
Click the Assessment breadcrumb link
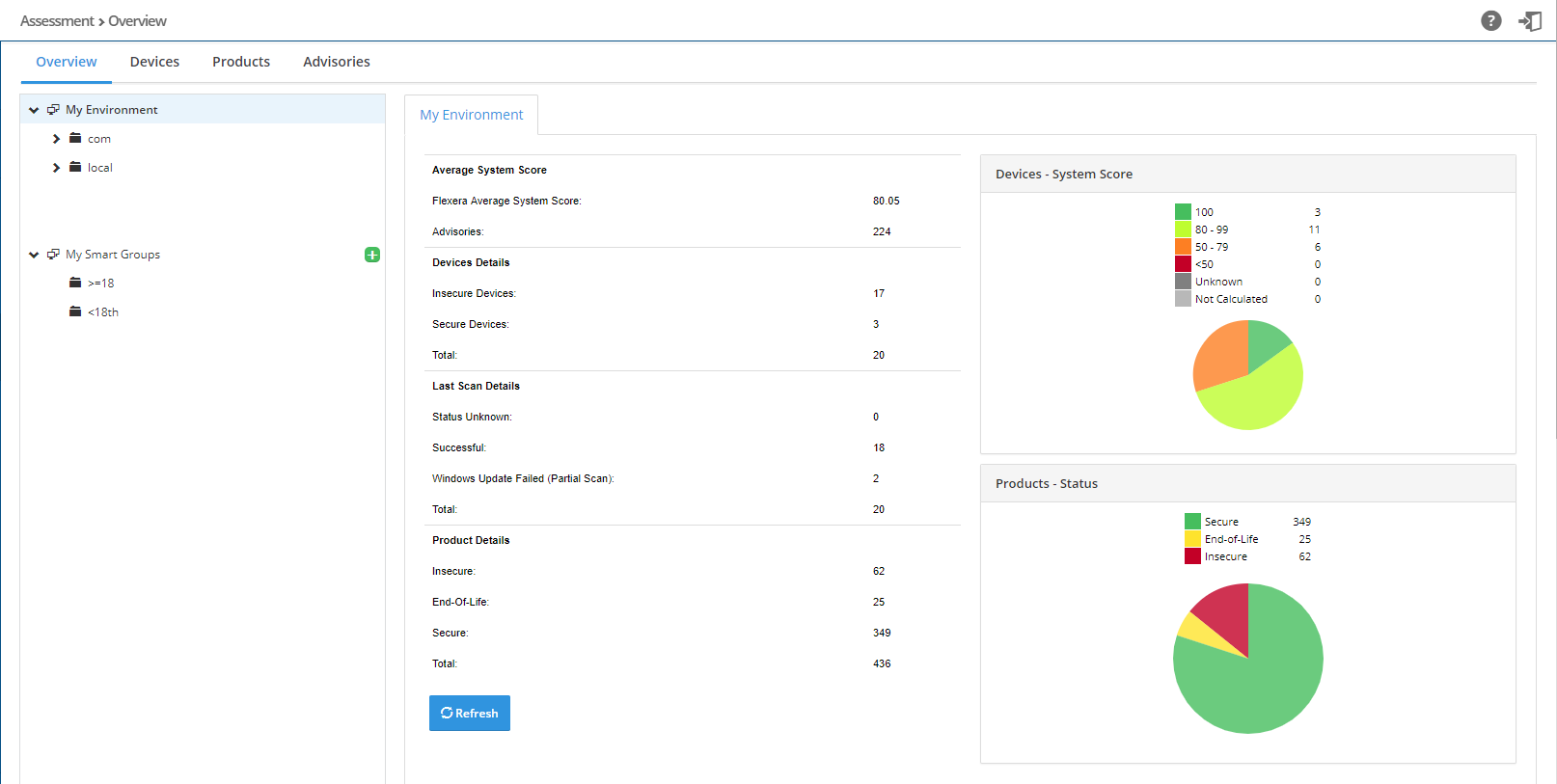[57, 21]
